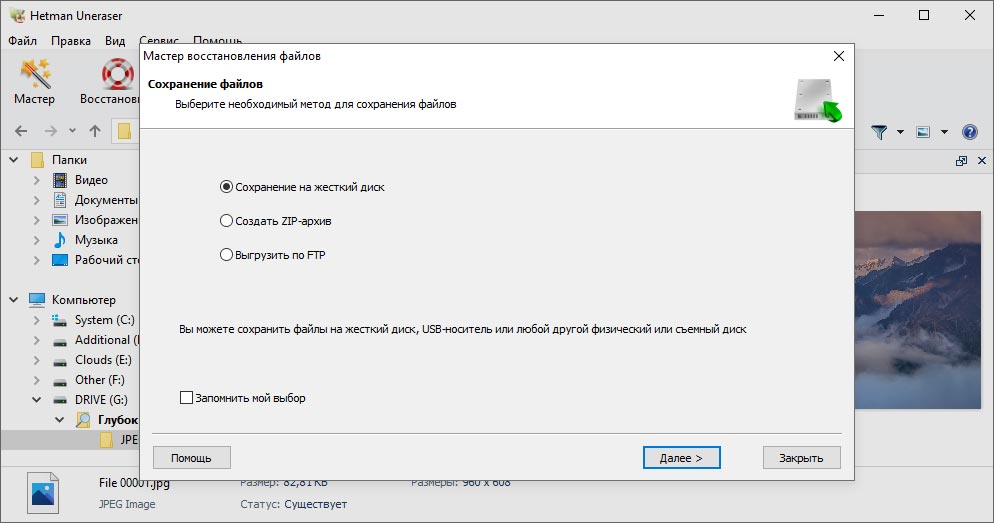The width and height of the screenshot is (994, 523).
Task: Select the Видео folder
Action: click(91, 180)
